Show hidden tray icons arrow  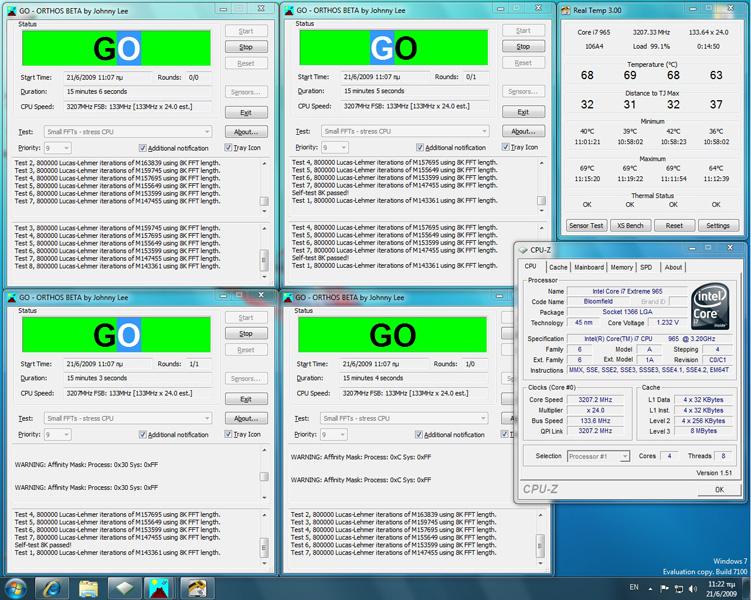point(650,589)
